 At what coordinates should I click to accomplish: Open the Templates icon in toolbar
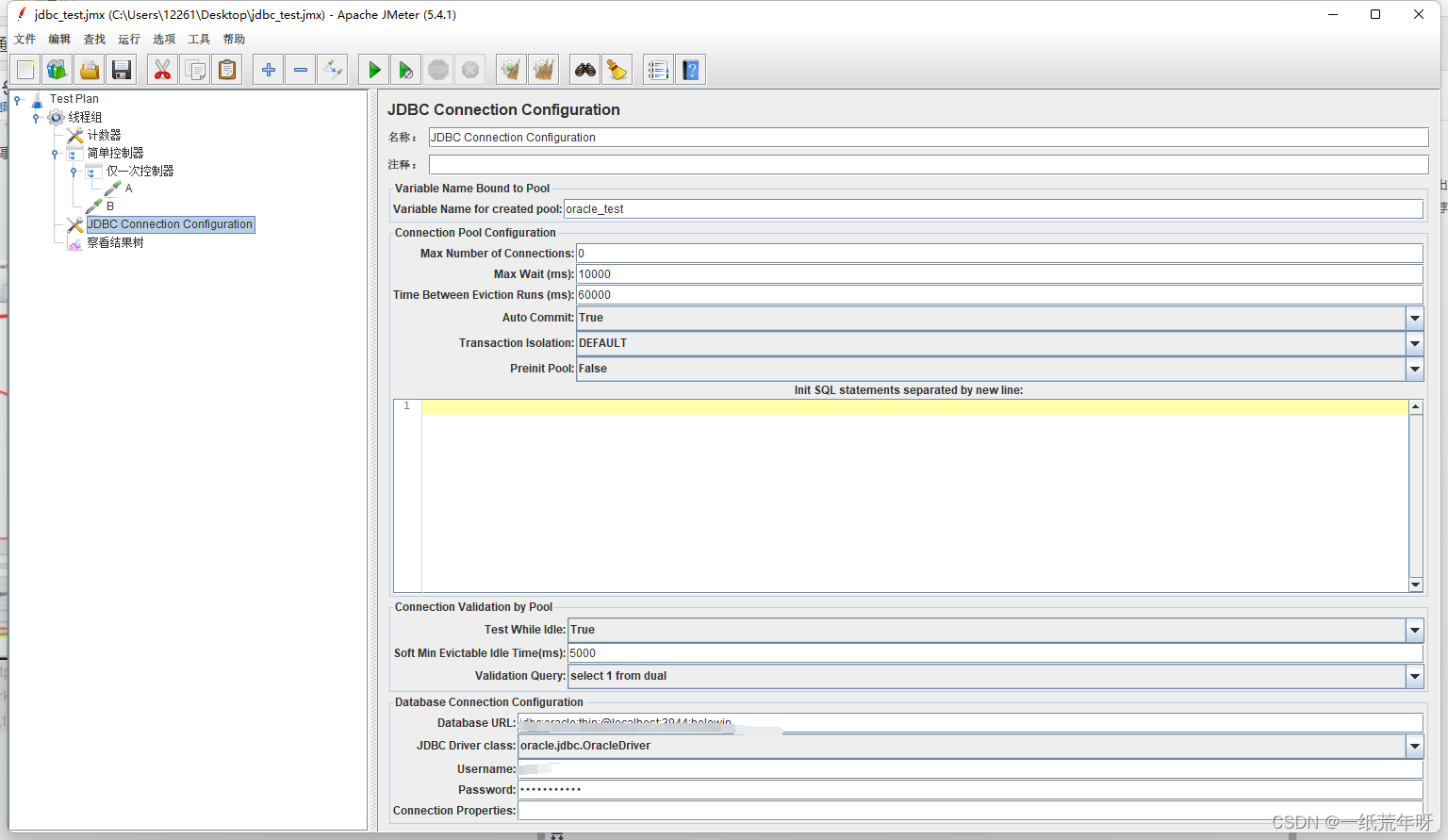tap(58, 70)
